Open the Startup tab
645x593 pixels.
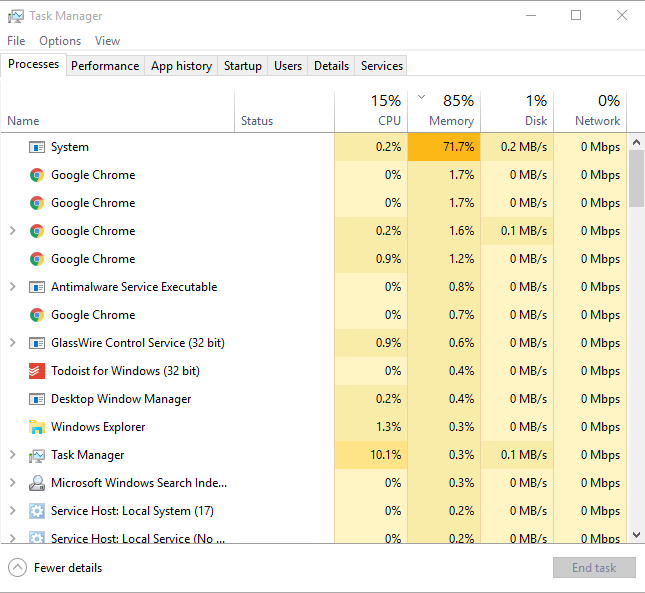click(243, 66)
